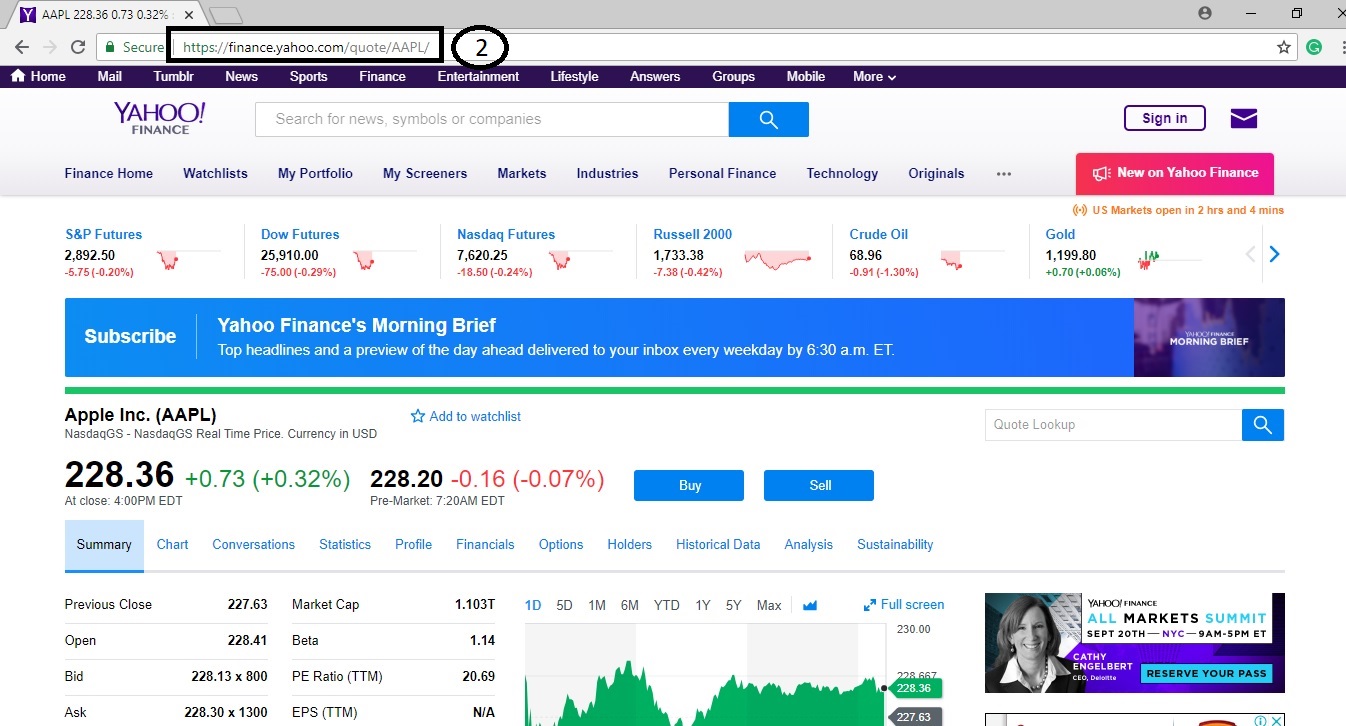Open the Summary tab
1346x726 pixels.
tap(104, 545)
